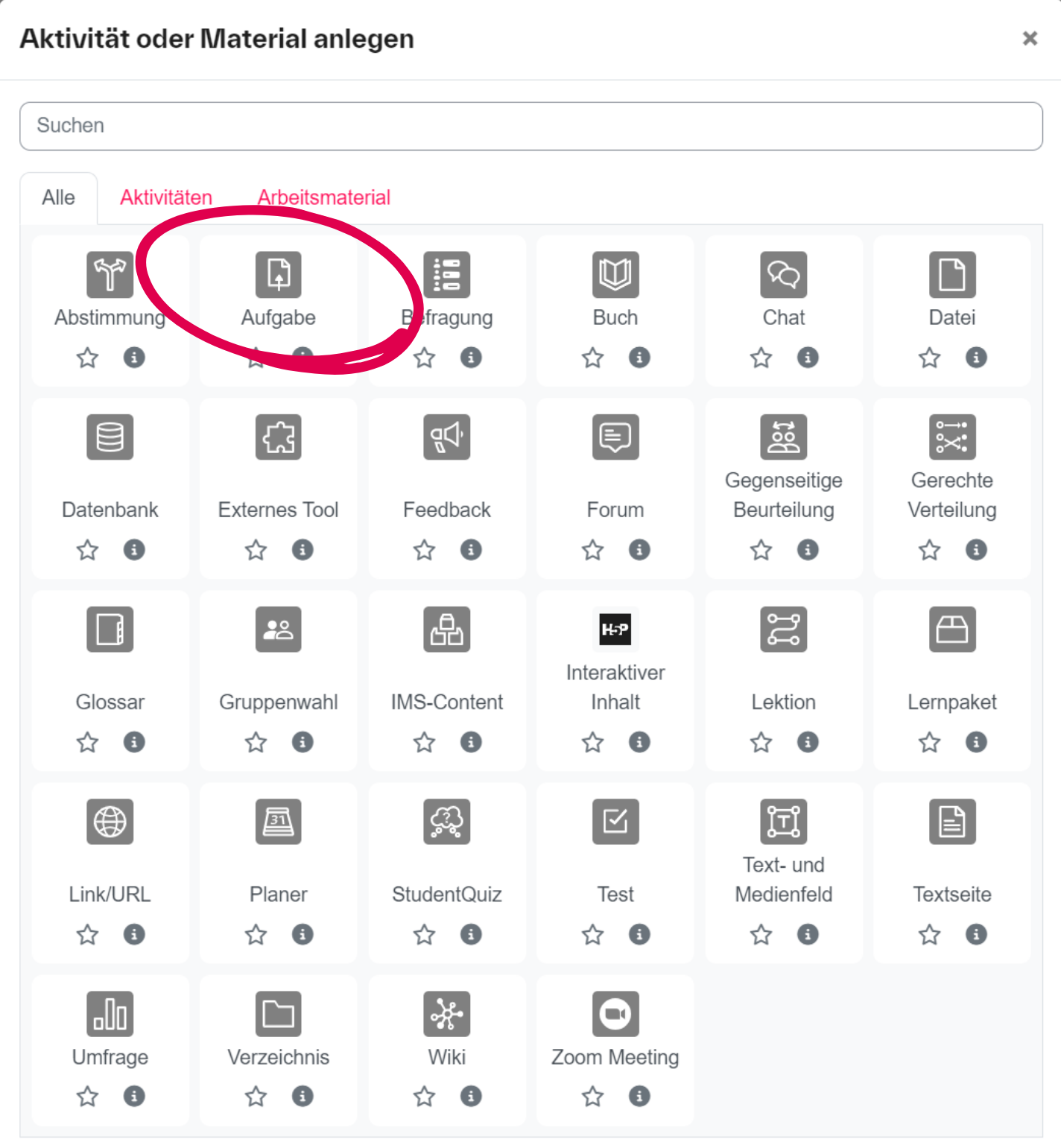The height and width of the screenshot is (1148, 1061).
Task: Show info for the Feedback activity
Action: (471, 550)
